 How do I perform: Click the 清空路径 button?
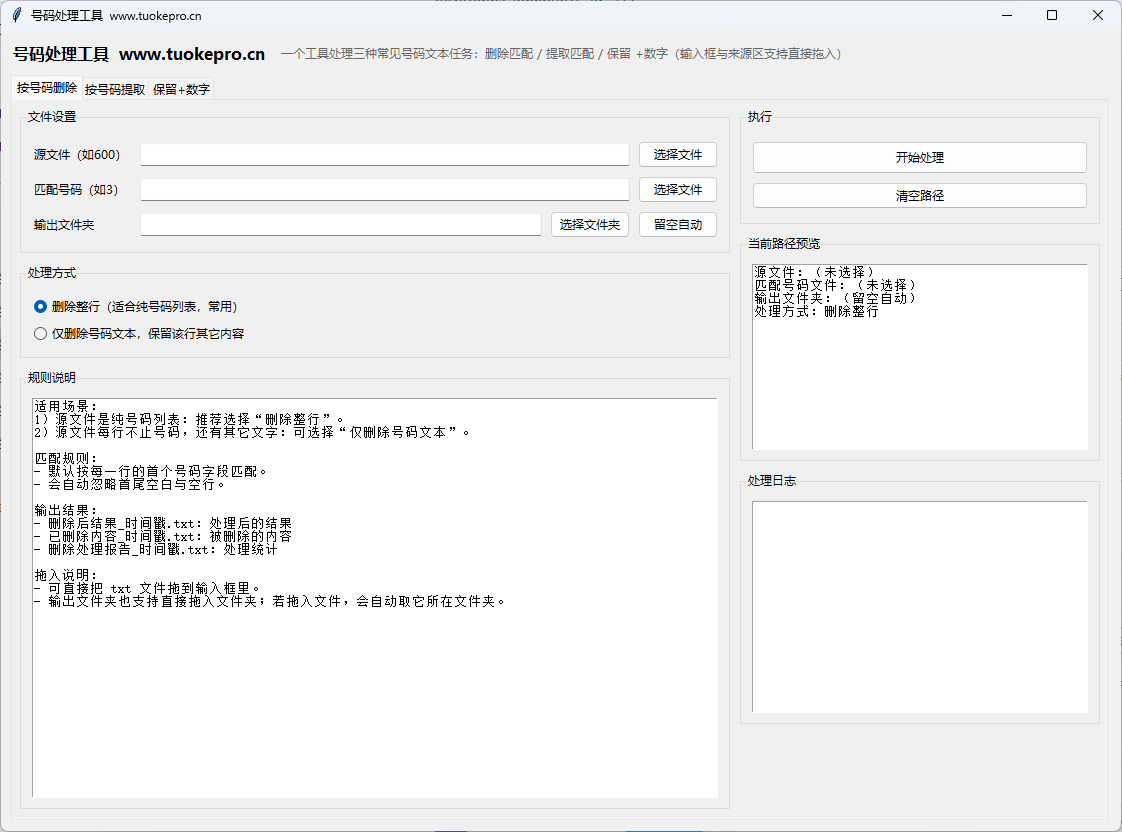(919, 195)
